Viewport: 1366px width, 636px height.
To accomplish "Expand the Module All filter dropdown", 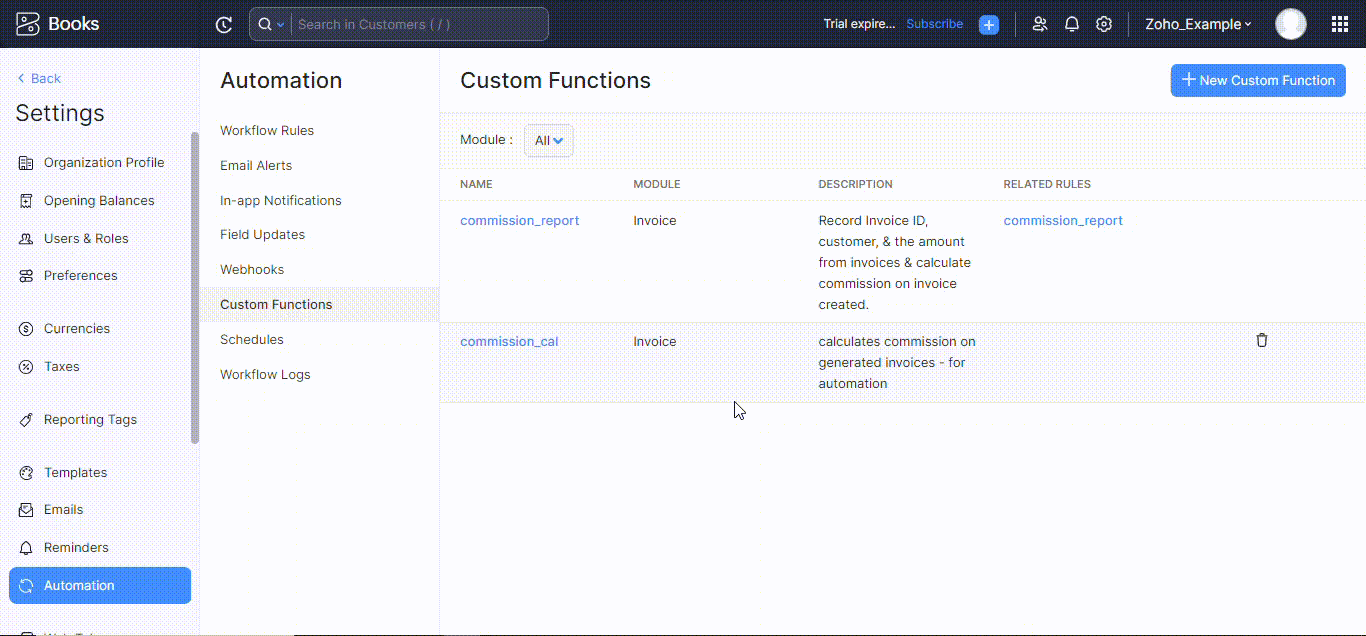I will click(548, 140).
